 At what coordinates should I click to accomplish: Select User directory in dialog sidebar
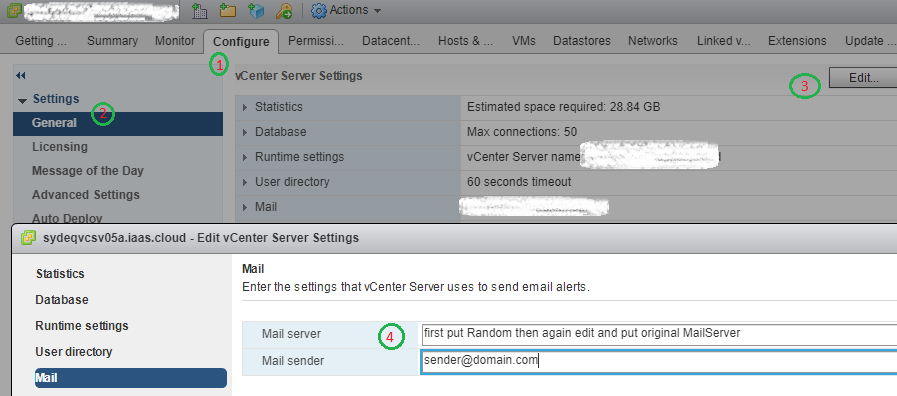74,352
